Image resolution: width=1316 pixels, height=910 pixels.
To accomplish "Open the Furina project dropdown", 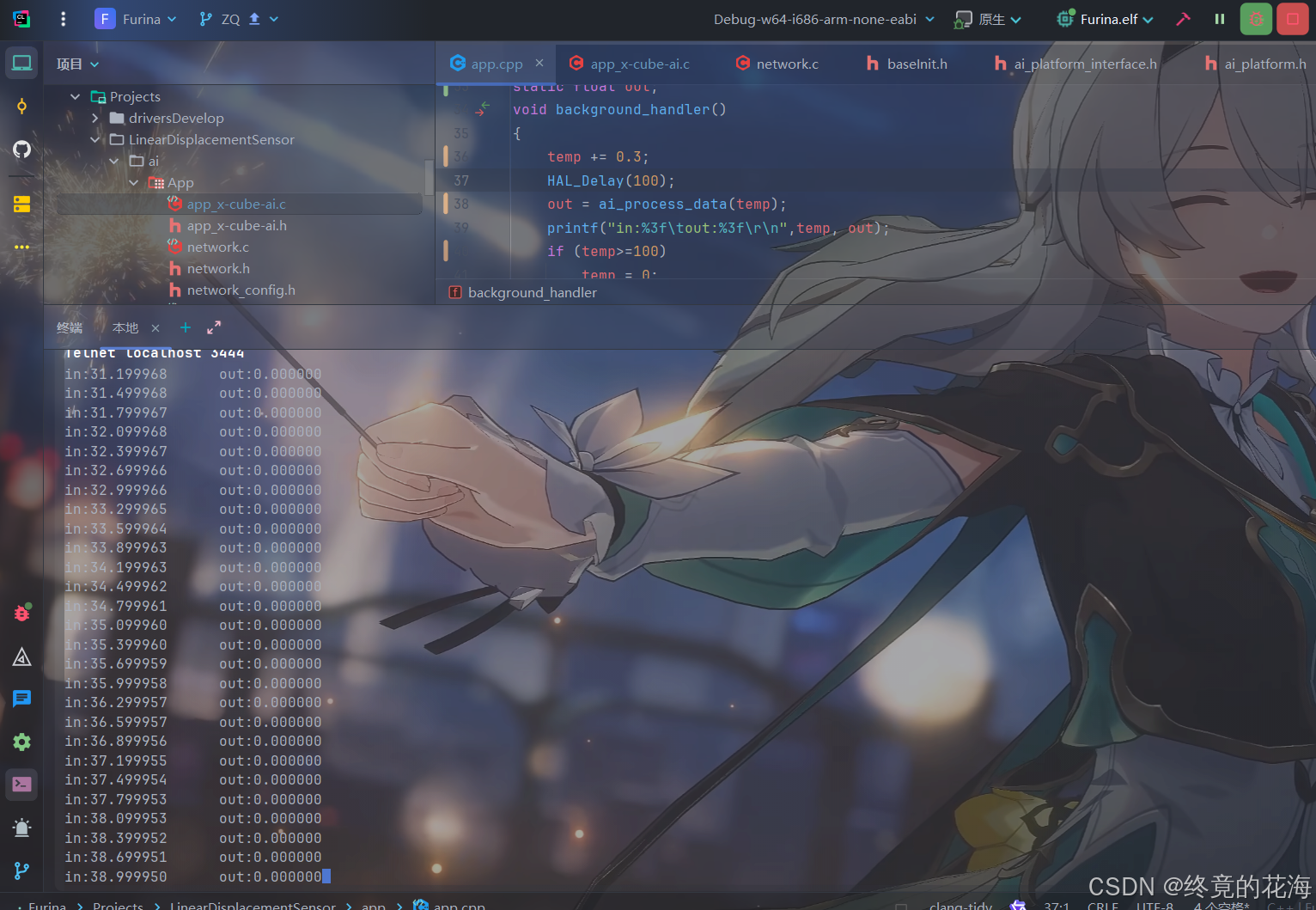I will [x=136, y=19].
